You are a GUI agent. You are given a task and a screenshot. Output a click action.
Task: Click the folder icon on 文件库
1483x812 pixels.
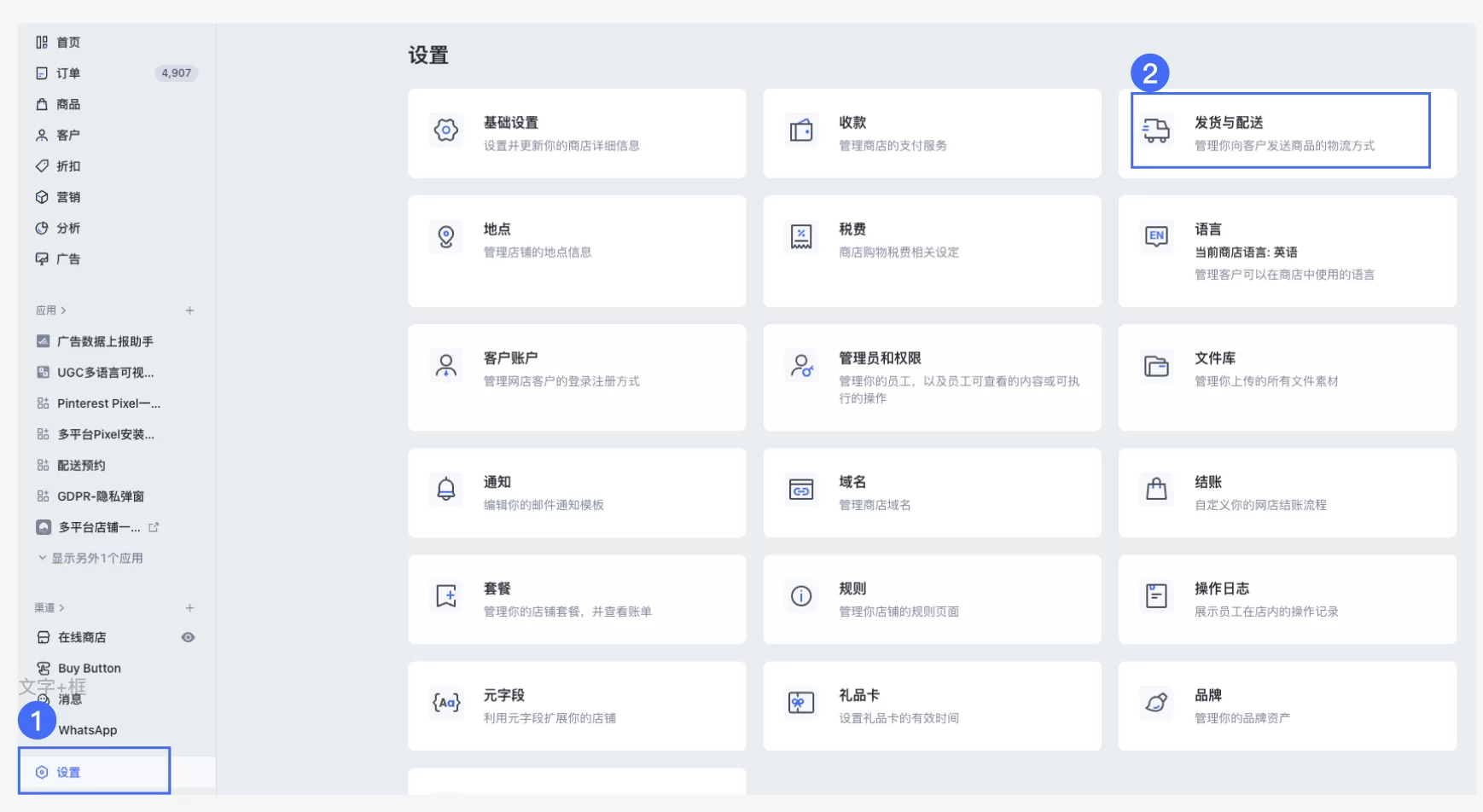(x=1156, y=367)
